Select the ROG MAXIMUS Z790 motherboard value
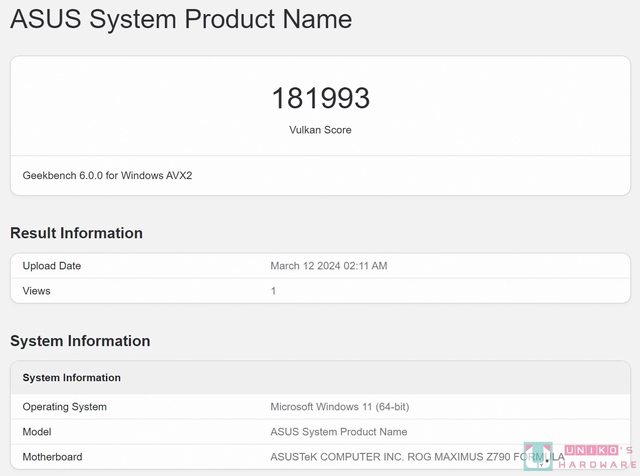The height and width of the screenshot is (476, 640). [x=400, y=457]
